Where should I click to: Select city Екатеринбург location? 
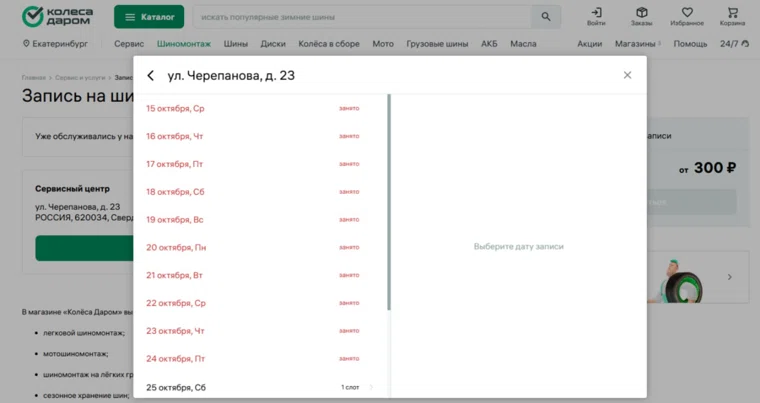point(56,44)
